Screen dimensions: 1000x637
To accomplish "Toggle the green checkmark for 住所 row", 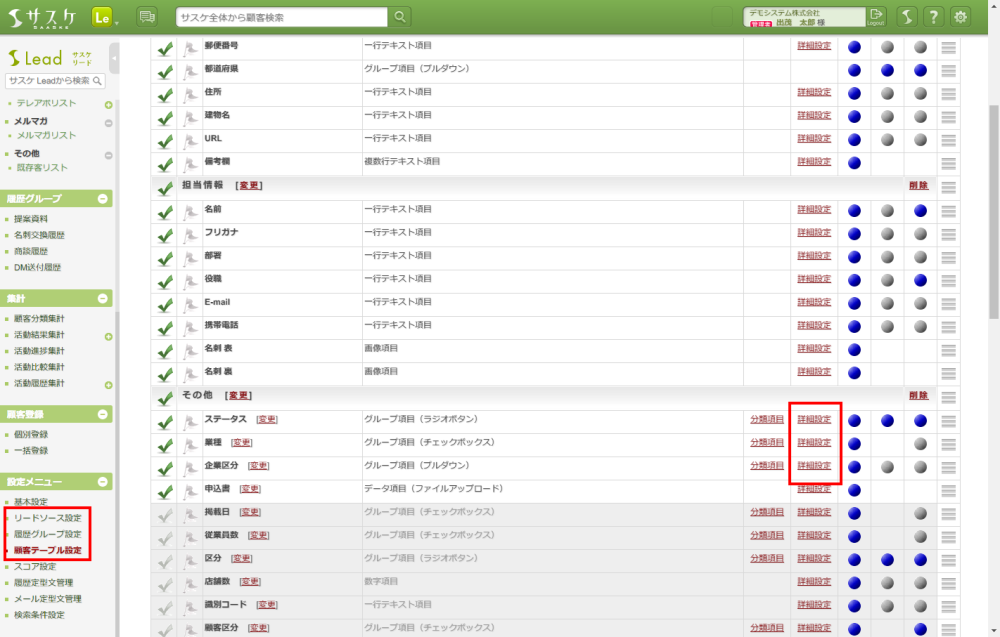I will coord(165,93).
